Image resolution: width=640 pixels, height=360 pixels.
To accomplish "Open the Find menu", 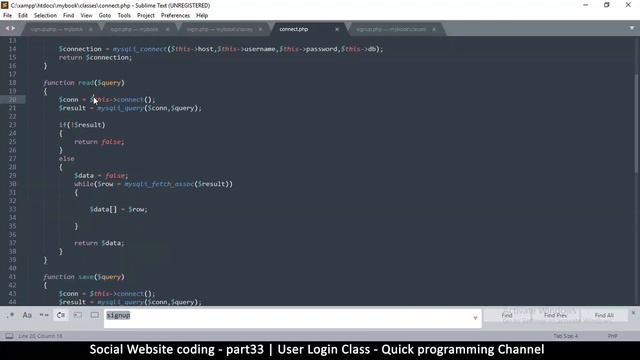I will click(x=68, y=16).
